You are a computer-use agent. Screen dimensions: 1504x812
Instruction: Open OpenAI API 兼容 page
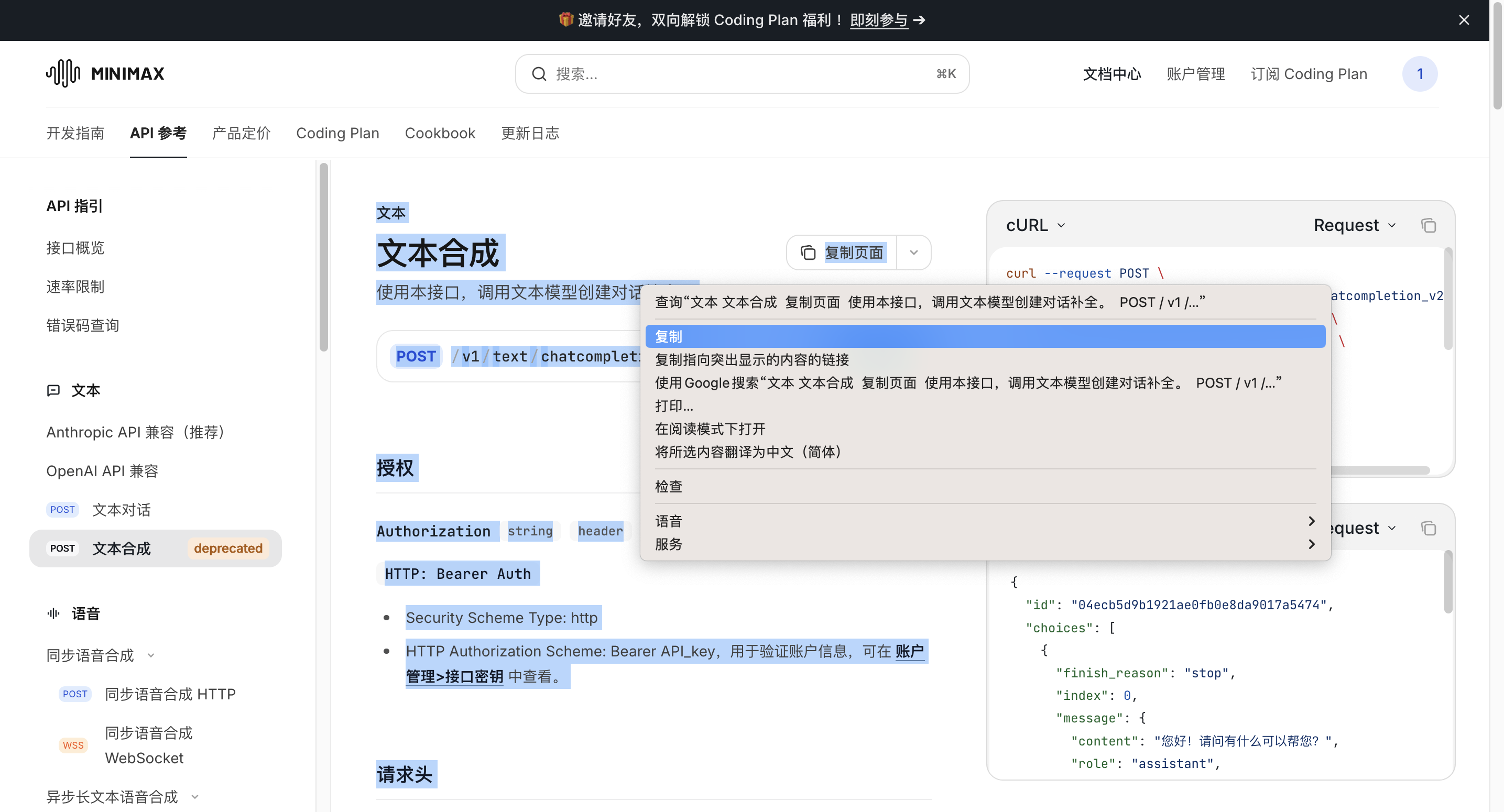pos(102,471)
